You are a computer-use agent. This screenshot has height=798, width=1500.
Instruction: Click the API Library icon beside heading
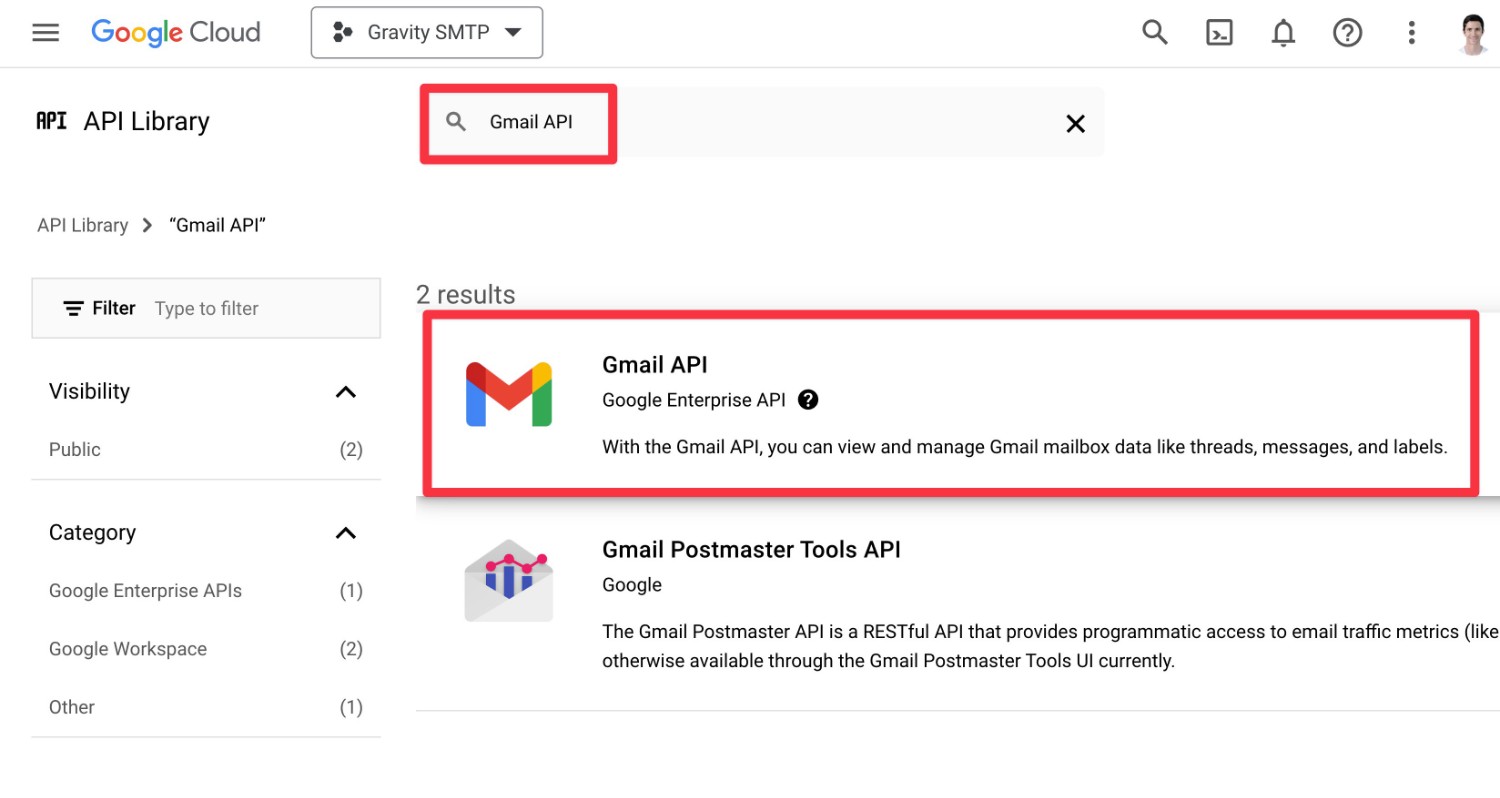click(51, 121)
